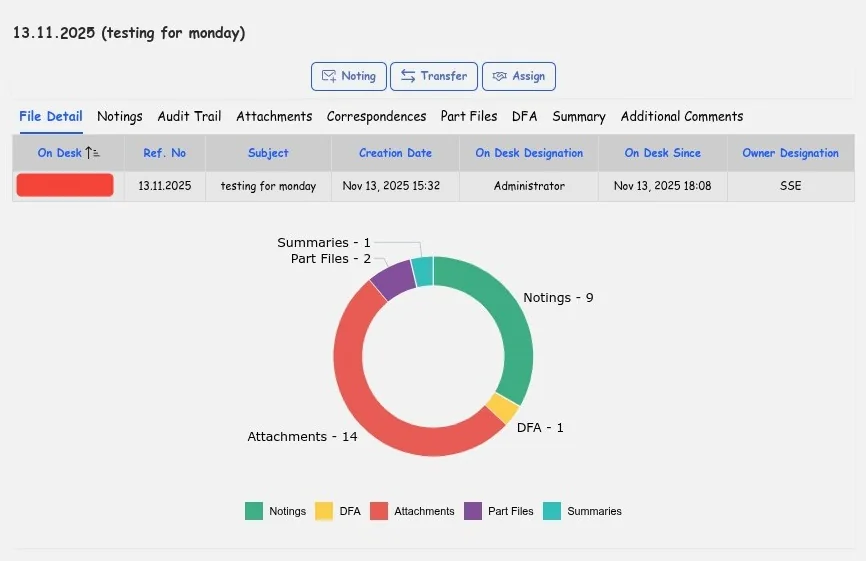Viewport: 866px width, 561px height.
Task: Click the 'testing for monday' subject cell
Action: coord(268,186)
